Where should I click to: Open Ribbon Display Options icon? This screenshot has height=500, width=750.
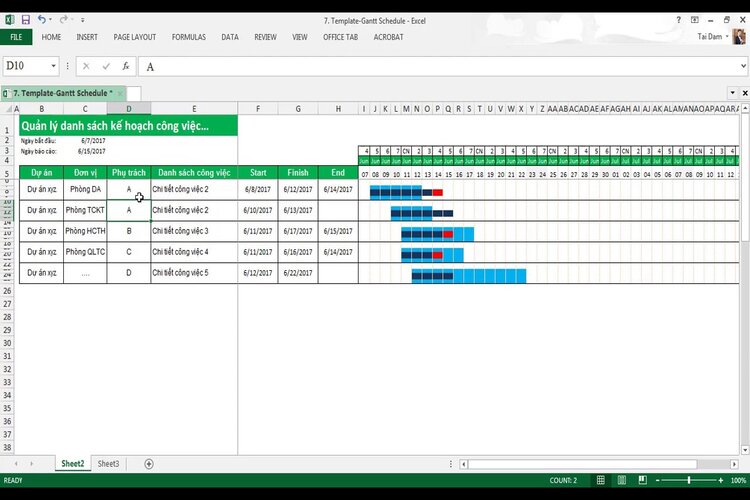695,20
